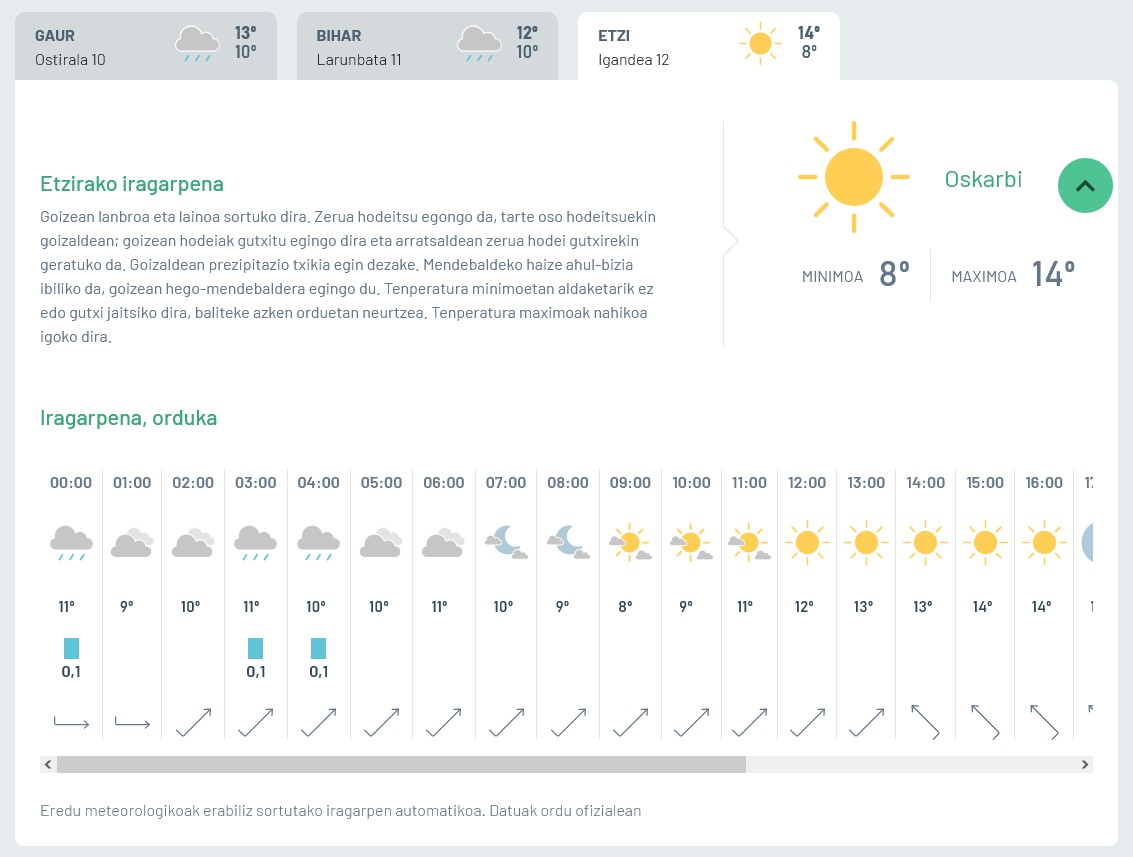The image size is (1133, 857).
Task: Click the 'Iragarpena, orduka' heading
Action: (x=129, y=418)
